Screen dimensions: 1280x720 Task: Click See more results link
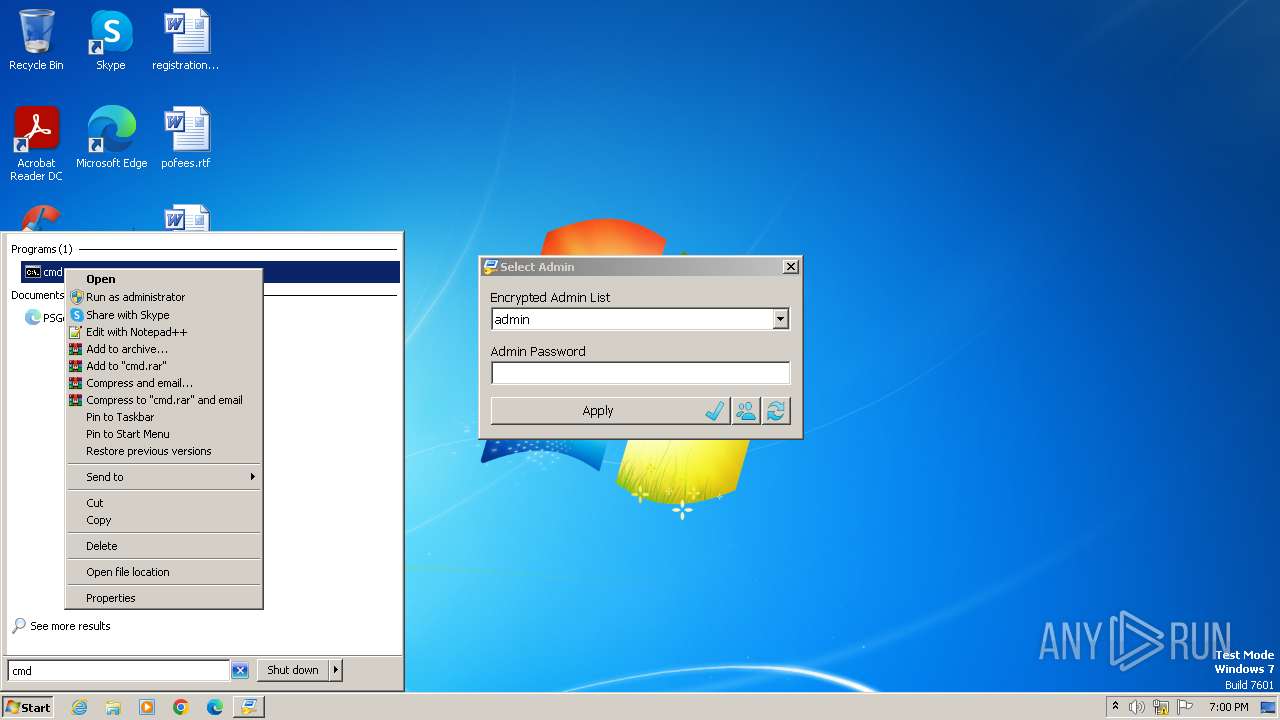(x=70, y=626)
